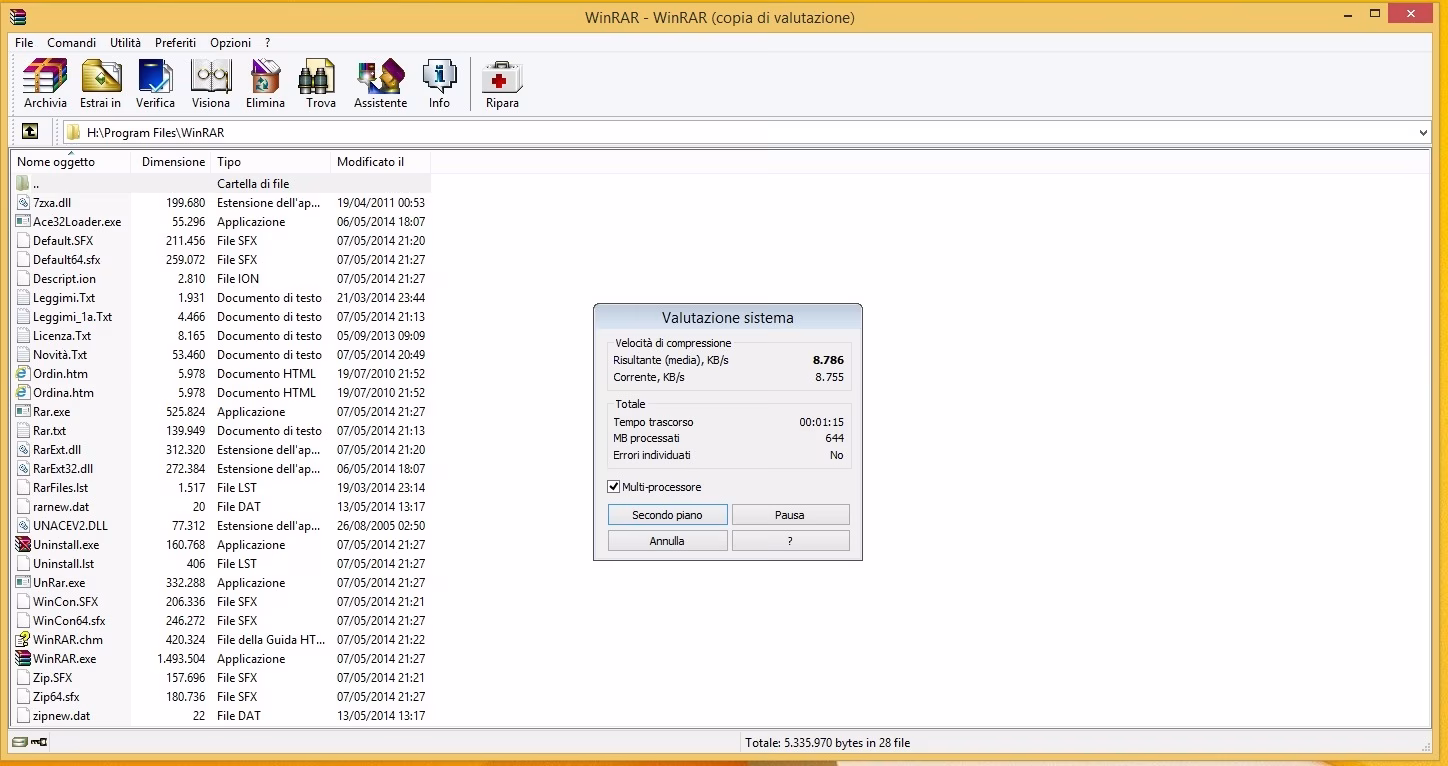Cancel benchmark with Annulla button

667,541
